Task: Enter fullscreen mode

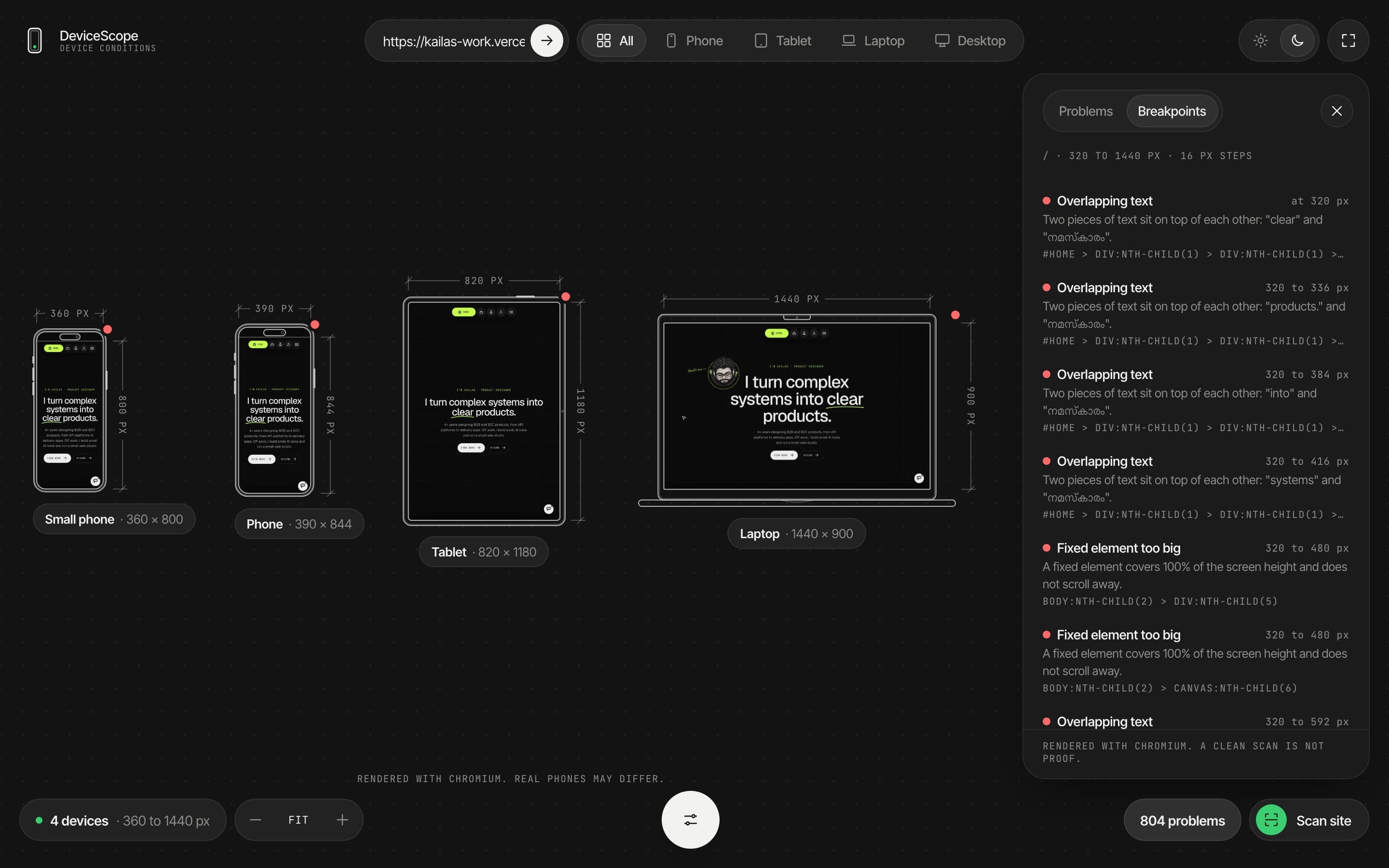Action: tap(1348, 41)
